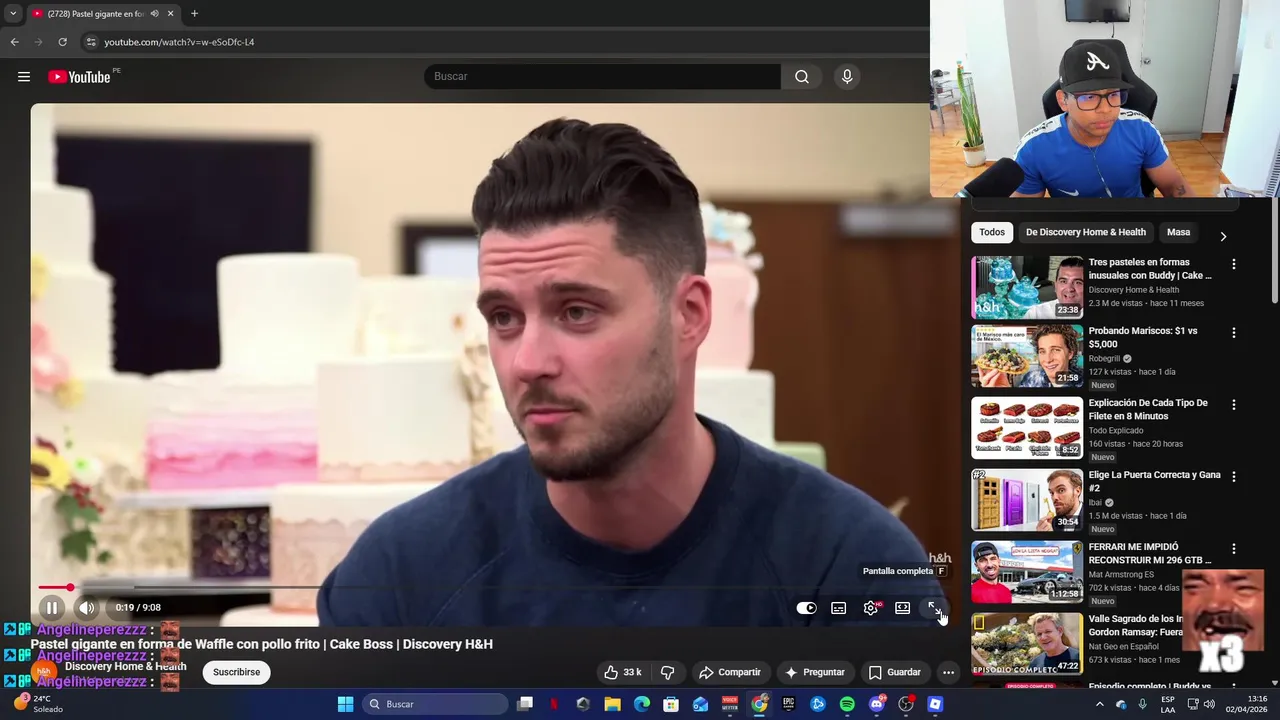Image resolution: width=1280 pixels, height=720 pixels.
Task: Like the video with 33 k likes
Action: 623,672
